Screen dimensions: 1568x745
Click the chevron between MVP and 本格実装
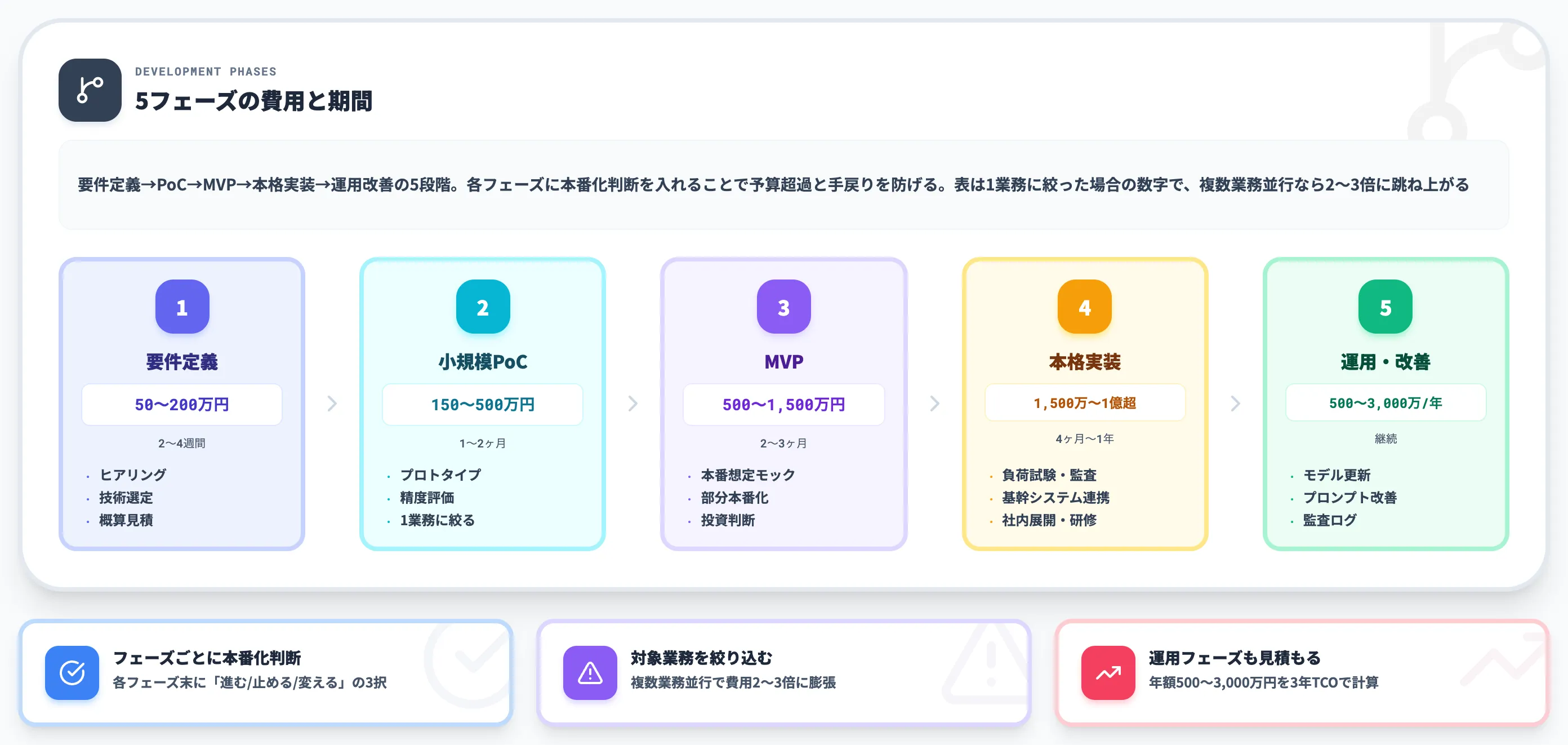[934, 403]
